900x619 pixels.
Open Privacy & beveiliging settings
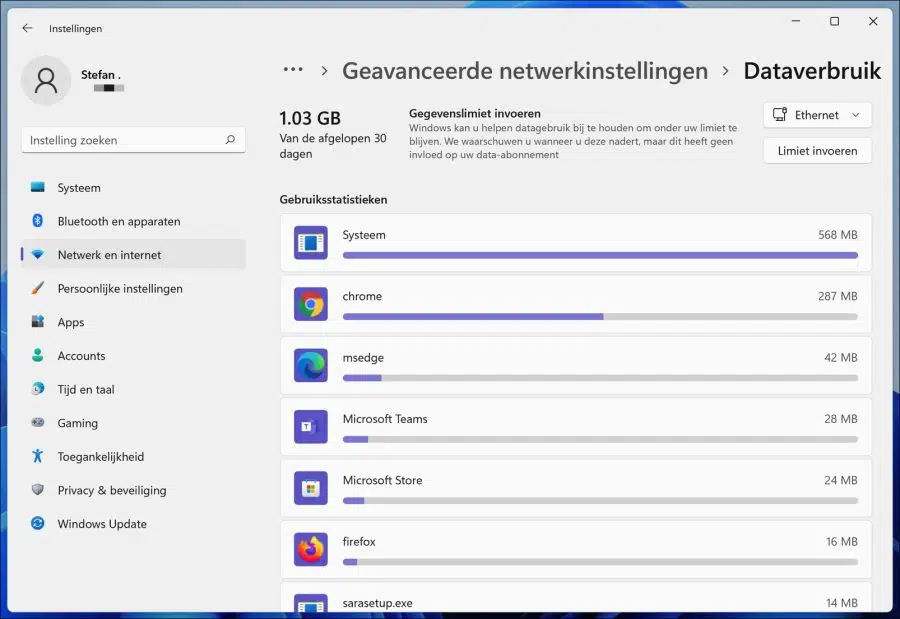tap(133, 490)
